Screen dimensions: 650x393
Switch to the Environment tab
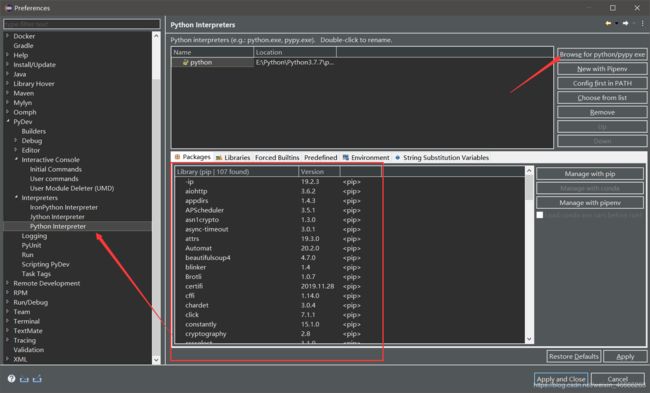tap(366, 158)
